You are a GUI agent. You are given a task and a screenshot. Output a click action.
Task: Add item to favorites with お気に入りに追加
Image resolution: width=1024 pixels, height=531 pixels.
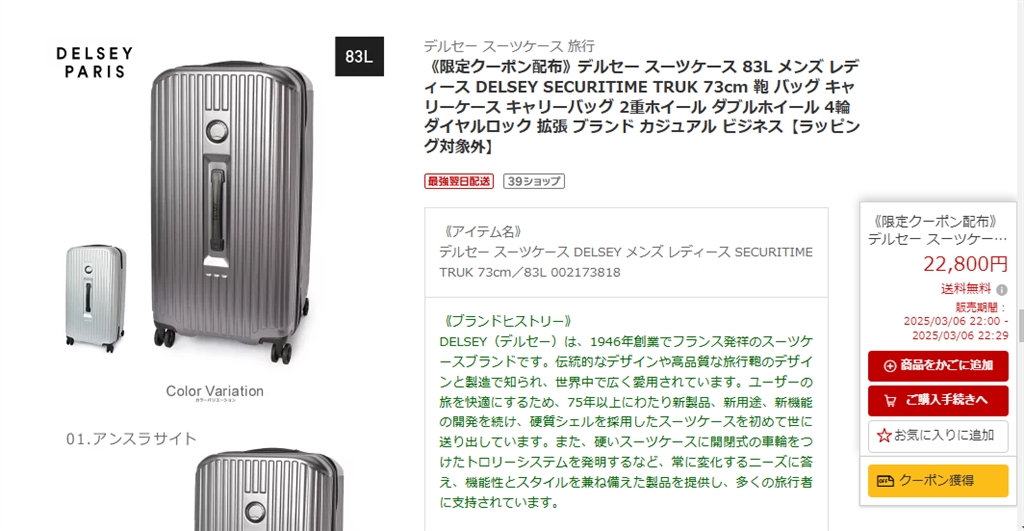938,436
